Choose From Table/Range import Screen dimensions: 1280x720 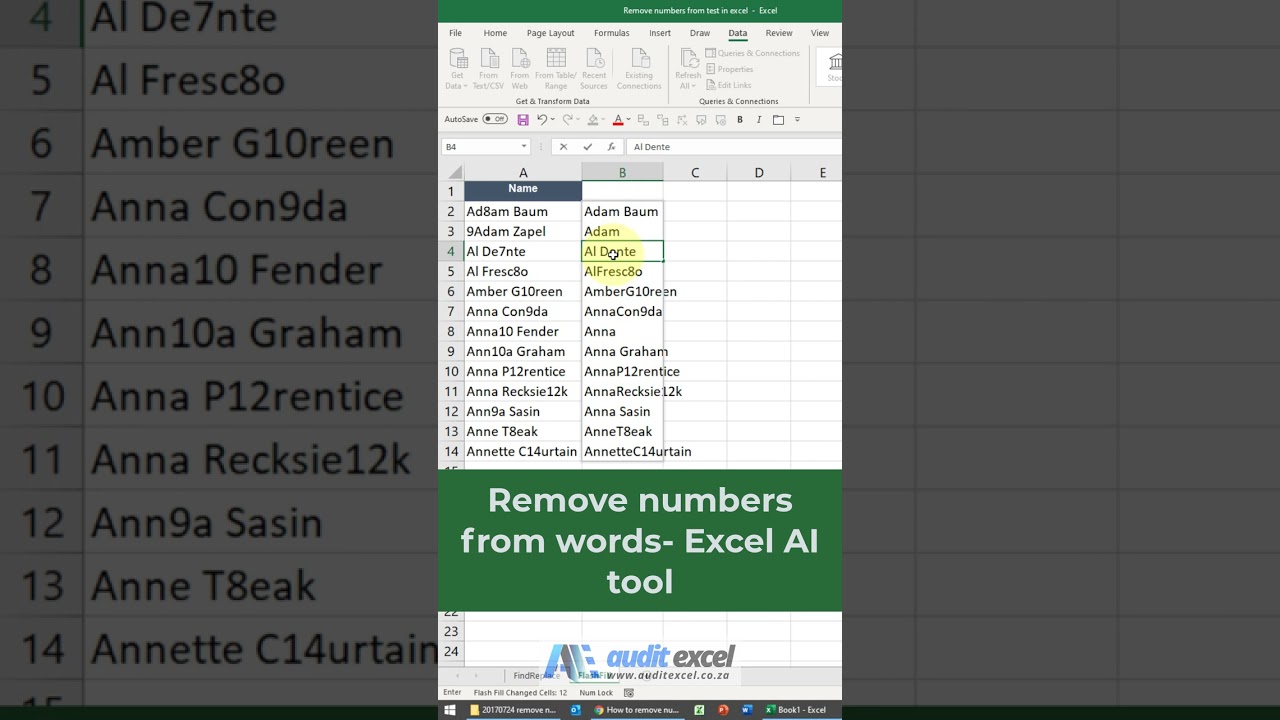(x=556, y=68)
